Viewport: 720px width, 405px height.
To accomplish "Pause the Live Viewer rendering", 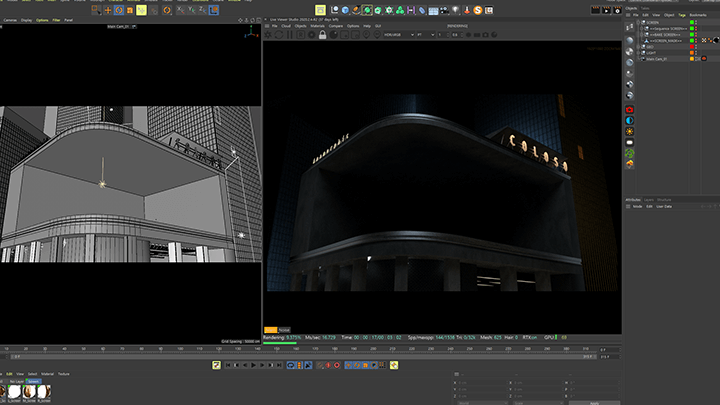I will coord(290,35).
